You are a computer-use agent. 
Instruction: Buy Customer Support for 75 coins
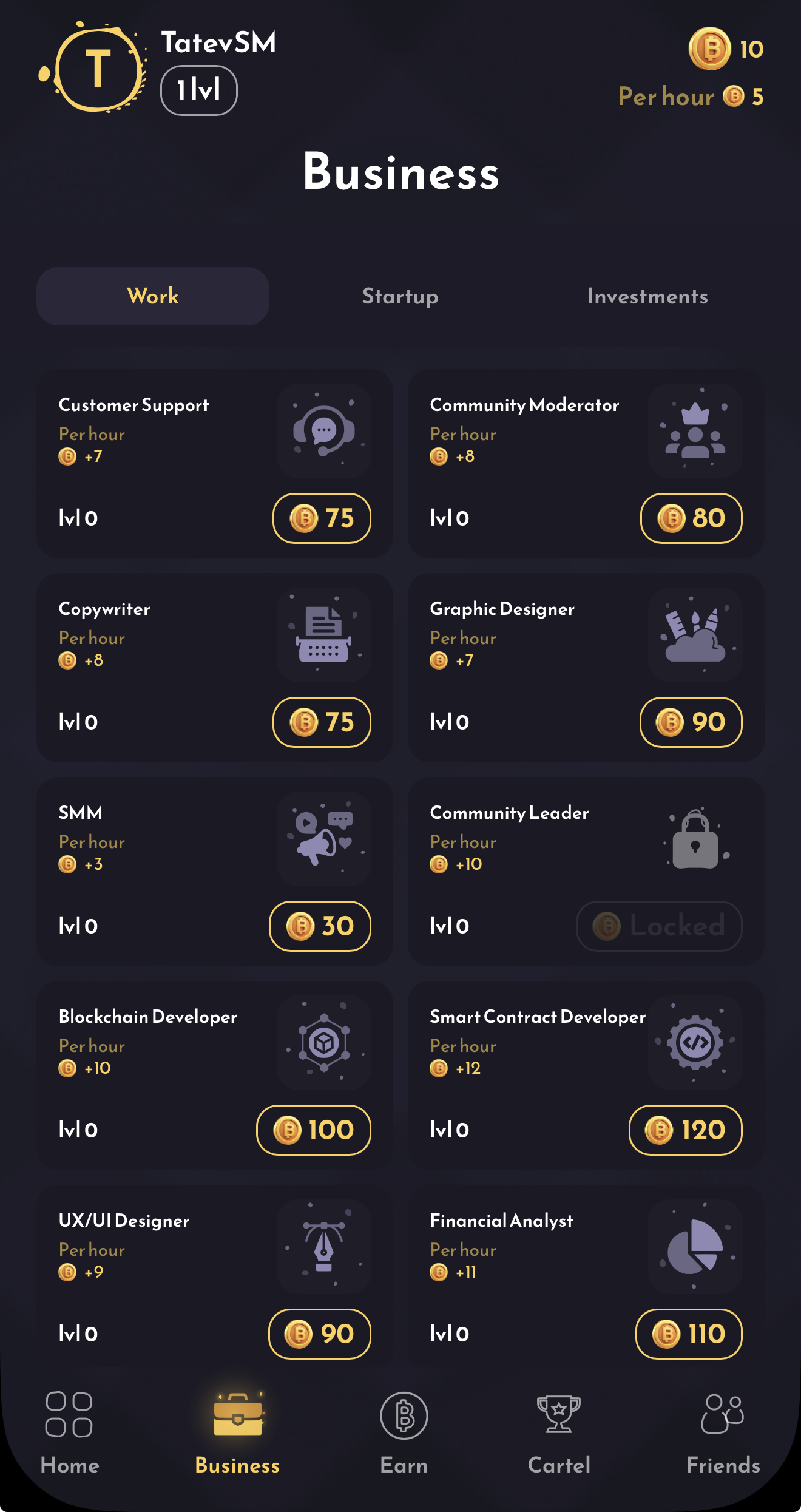[321, 518]
